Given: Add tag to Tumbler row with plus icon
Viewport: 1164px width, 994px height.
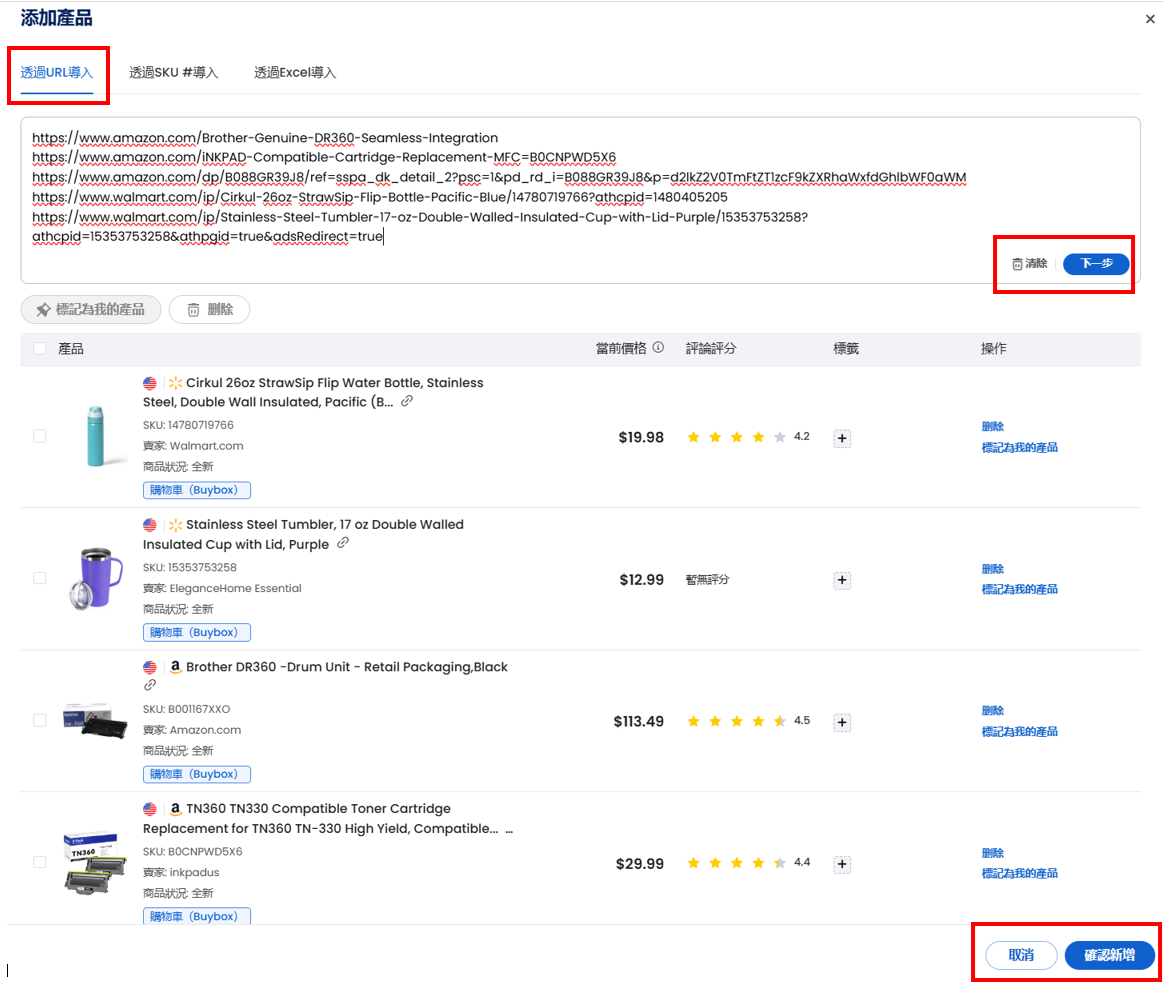Looking at the screenshot, I should click(842, 580).
